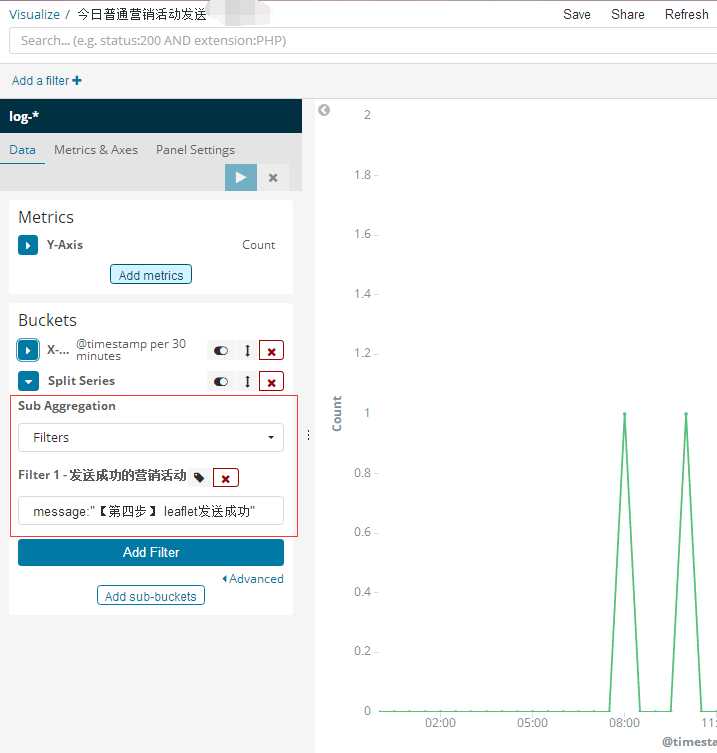Click the 08:00 x-axis tick label

tap(624, 723)
